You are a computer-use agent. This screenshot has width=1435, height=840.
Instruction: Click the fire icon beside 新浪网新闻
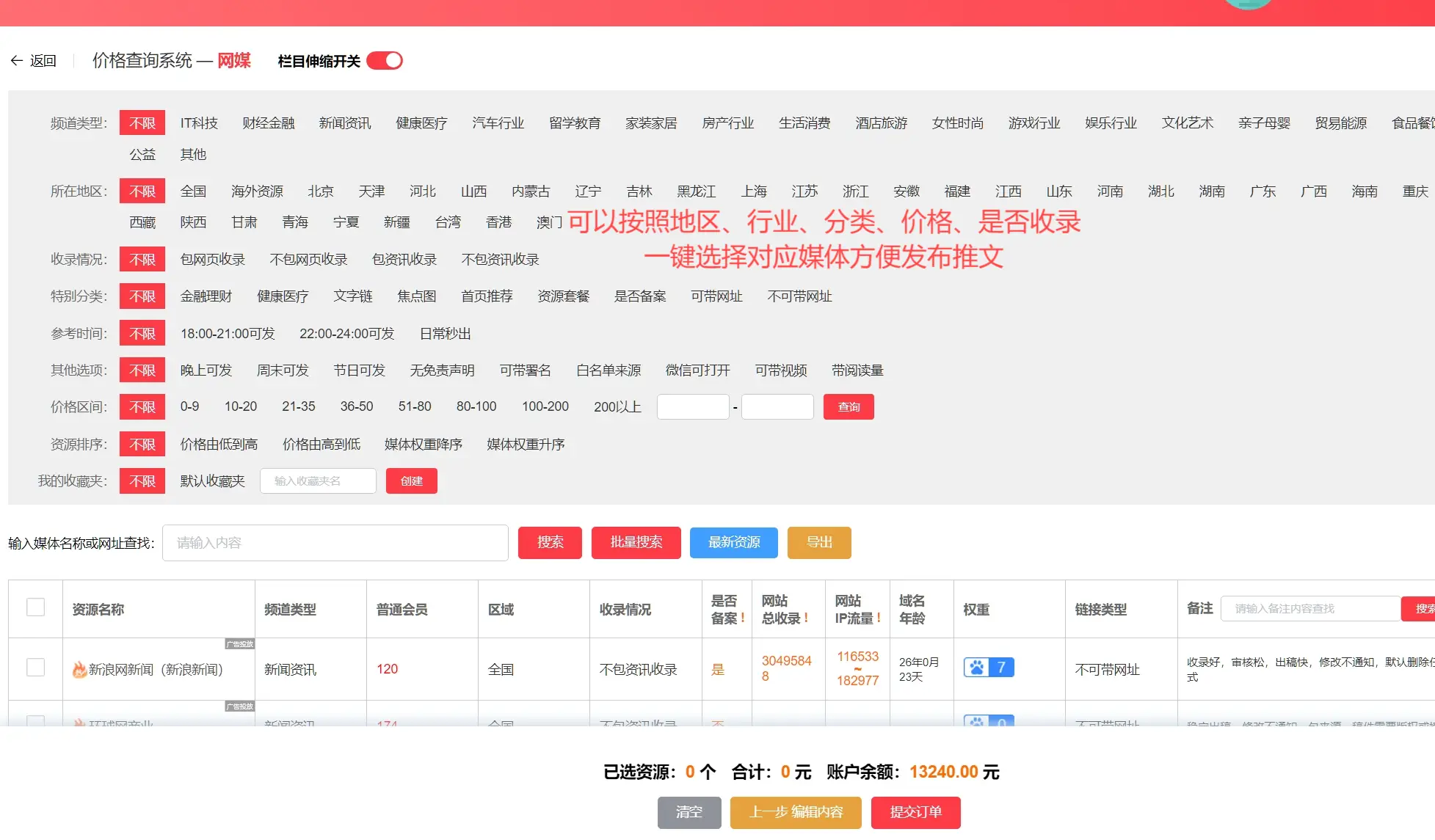[x=79, y=669]
